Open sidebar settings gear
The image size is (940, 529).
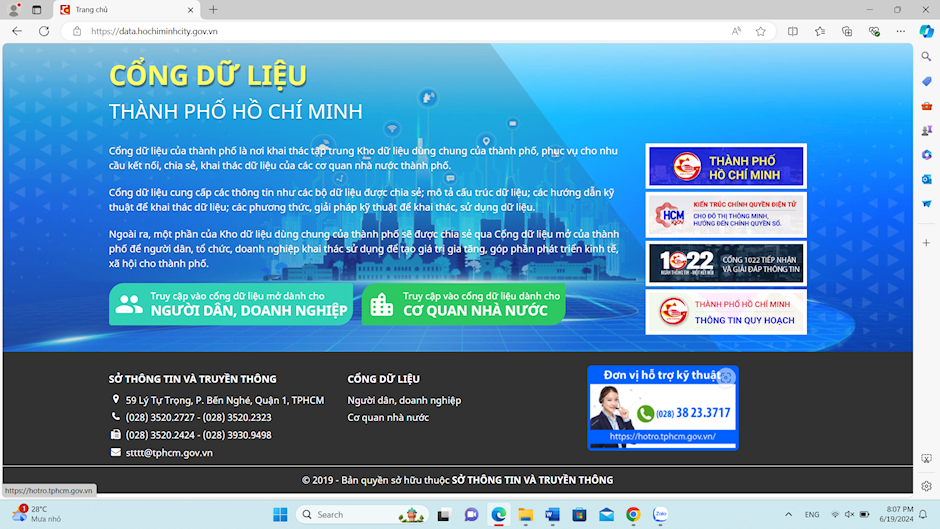[x=926, y=486]
